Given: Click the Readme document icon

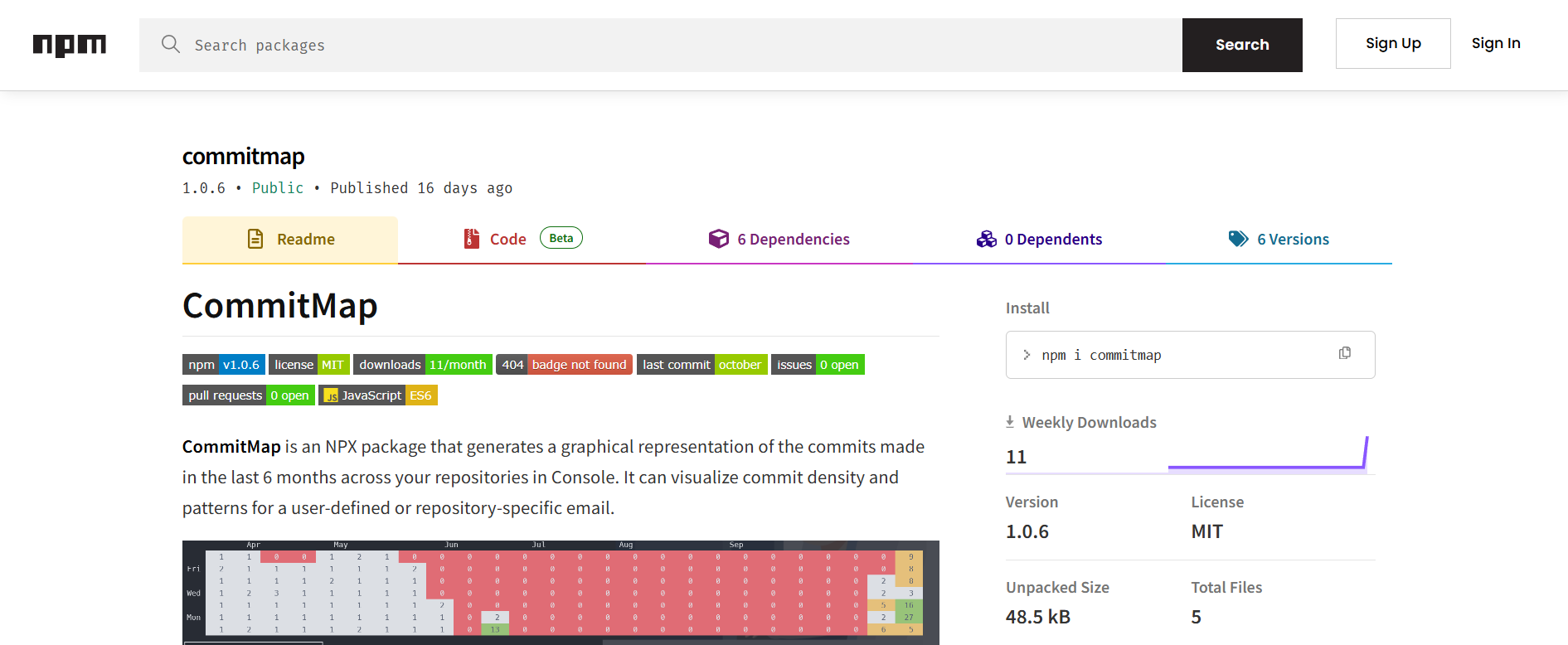Looking at the screenshot, I should [x=255, y=239].
